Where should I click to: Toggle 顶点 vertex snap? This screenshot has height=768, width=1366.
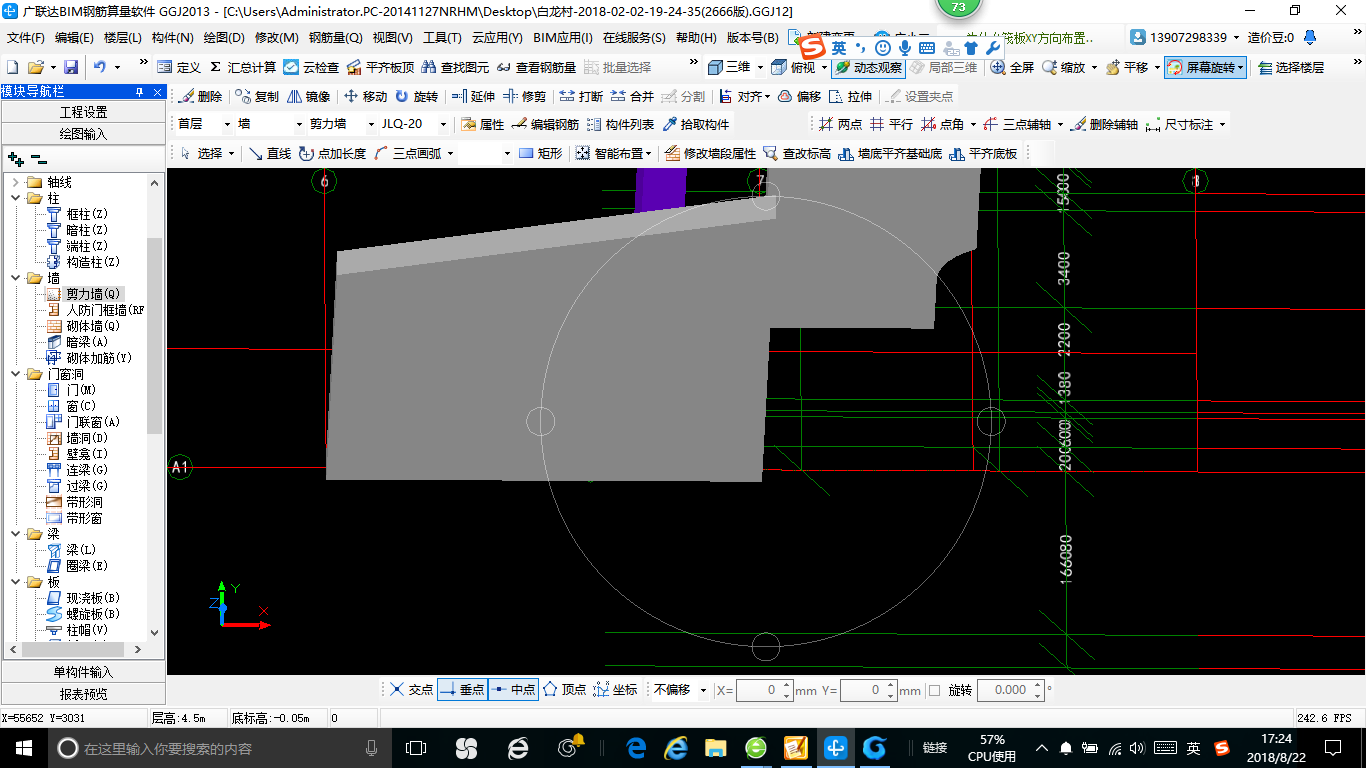tap(564, 690)
